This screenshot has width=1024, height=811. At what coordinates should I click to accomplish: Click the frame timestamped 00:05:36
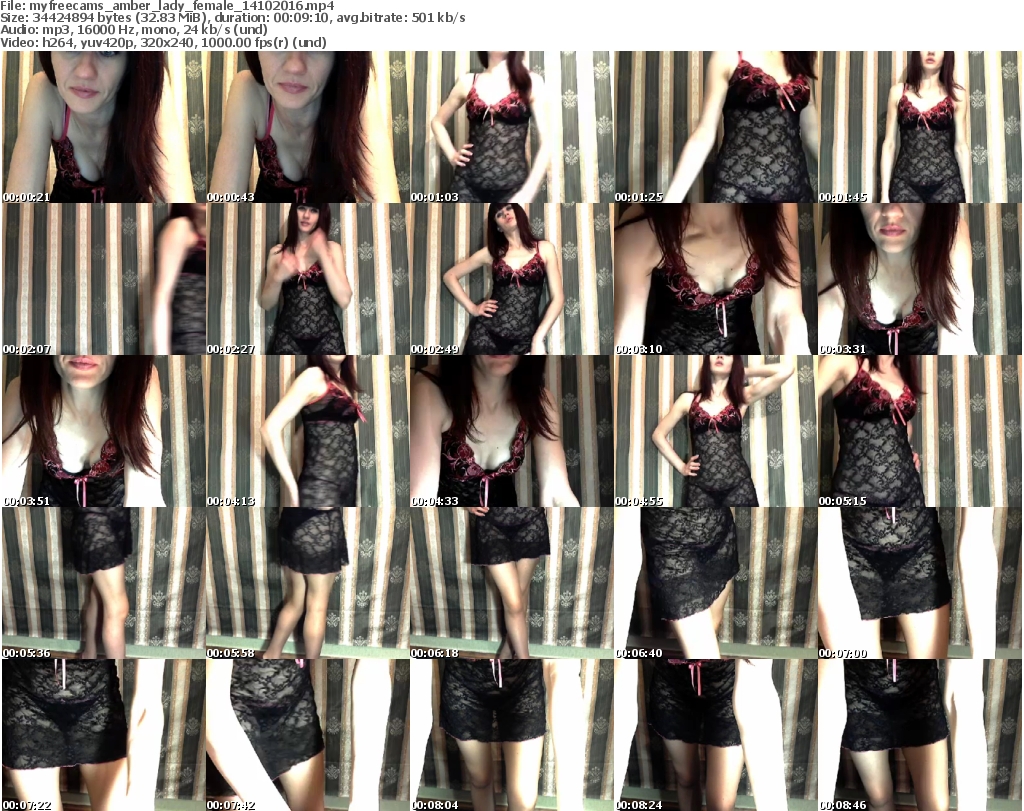click(x=102, y=583)
